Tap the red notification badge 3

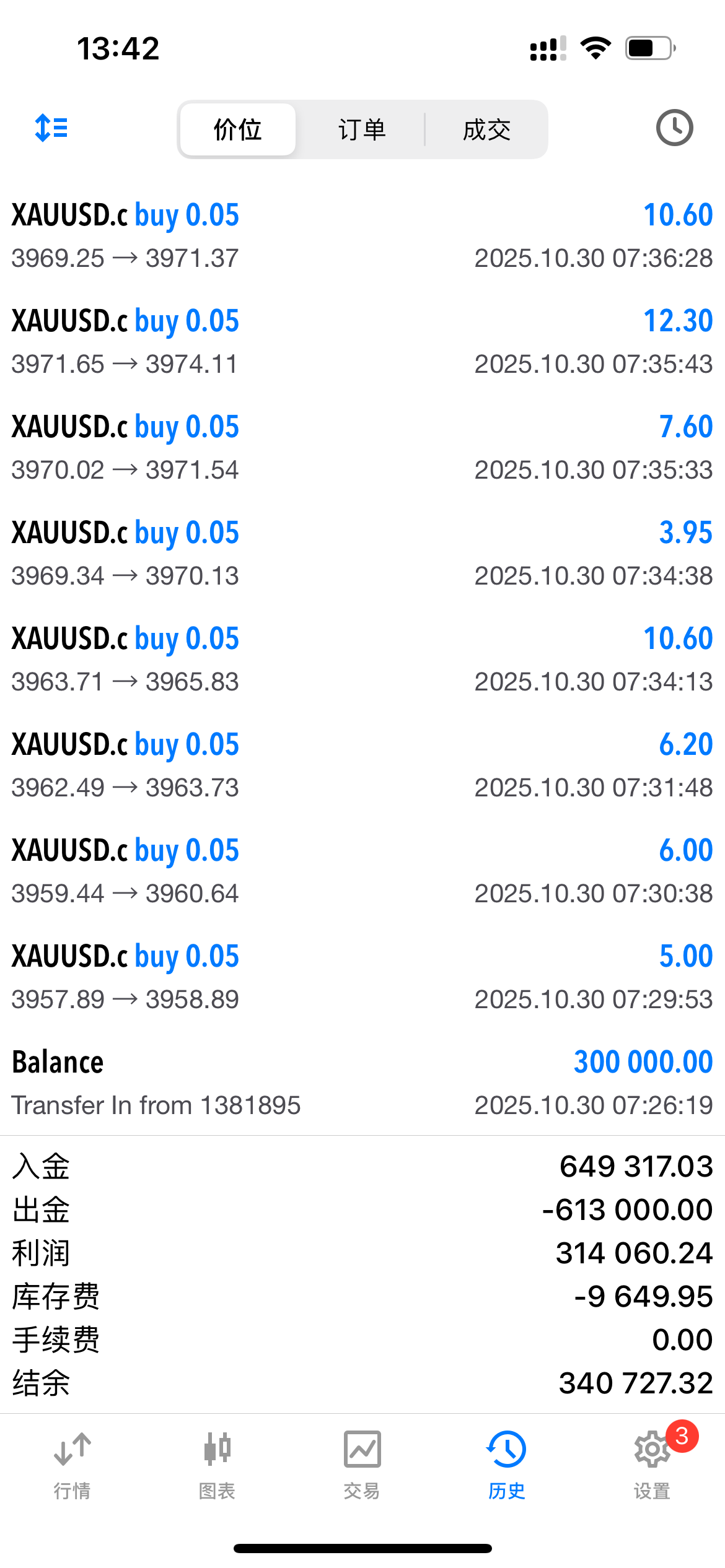(x=682, y=1435)
